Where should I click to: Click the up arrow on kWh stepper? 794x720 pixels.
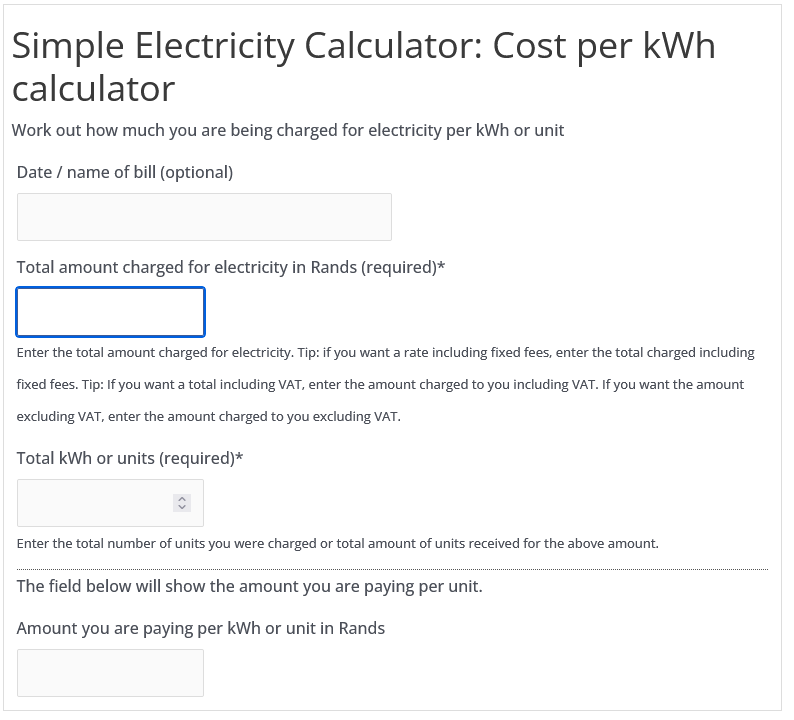pos(181,498)
